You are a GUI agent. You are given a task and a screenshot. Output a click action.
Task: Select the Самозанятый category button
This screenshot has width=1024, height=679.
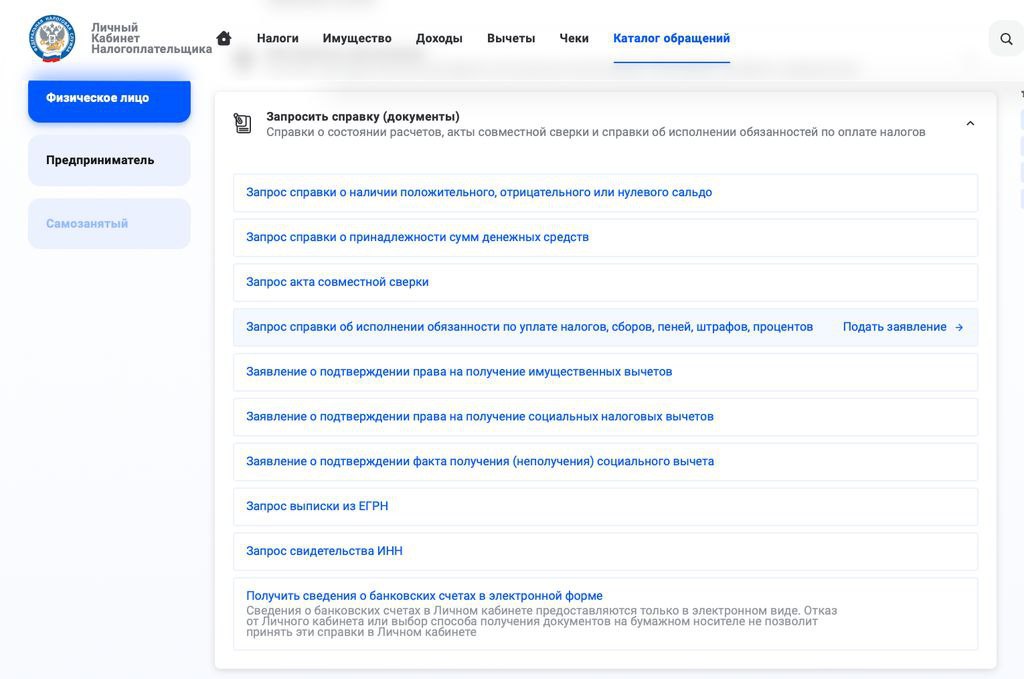click(x=109, y=223)
